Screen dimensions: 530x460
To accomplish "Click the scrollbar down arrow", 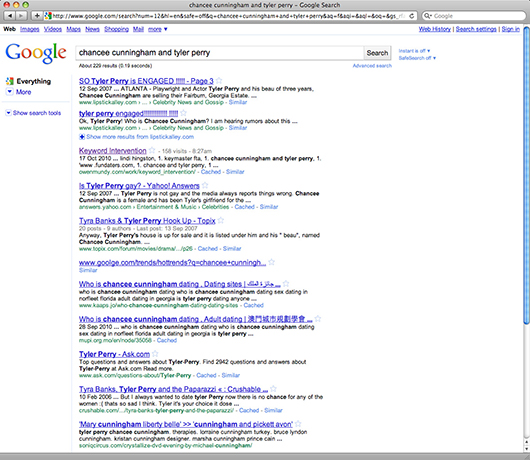I will [526, 449].
